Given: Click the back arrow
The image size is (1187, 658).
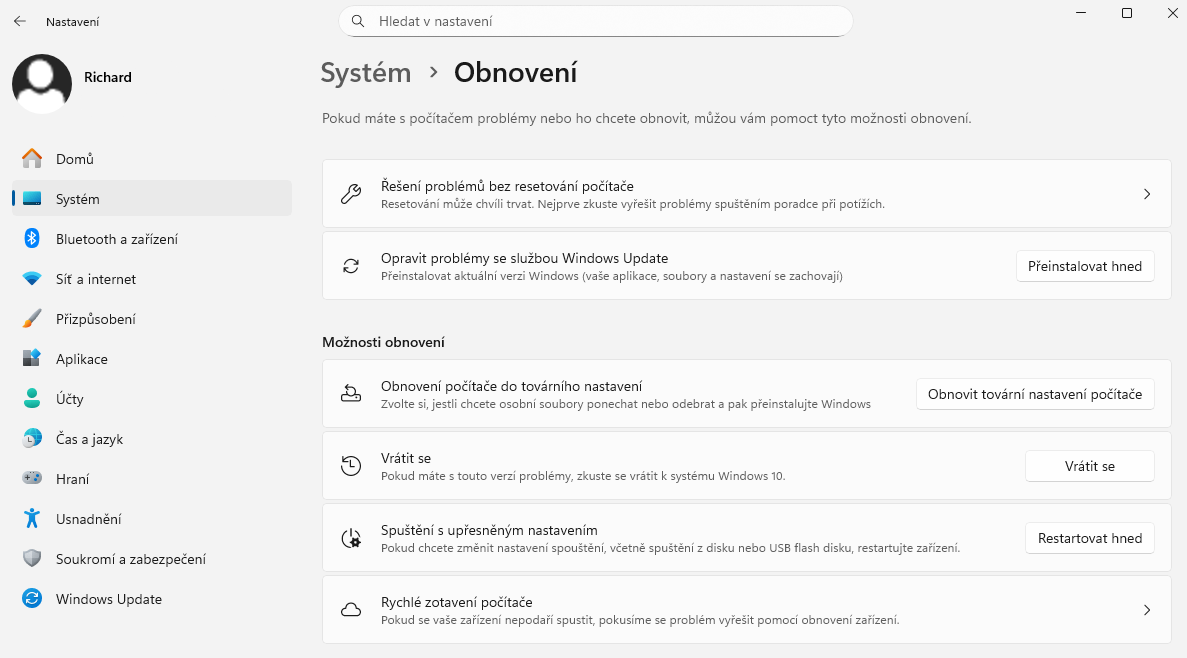Looking at the screenshot, I should [19, 21].
